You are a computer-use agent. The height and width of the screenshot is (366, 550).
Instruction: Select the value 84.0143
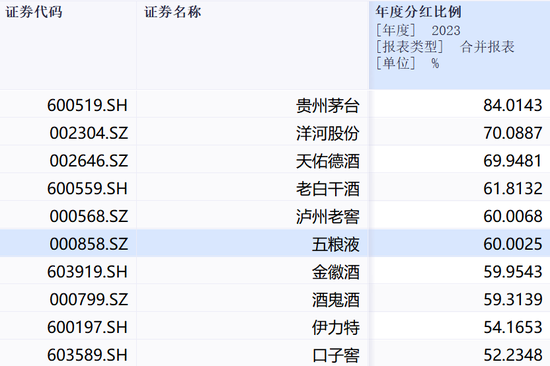pos(513,105)
